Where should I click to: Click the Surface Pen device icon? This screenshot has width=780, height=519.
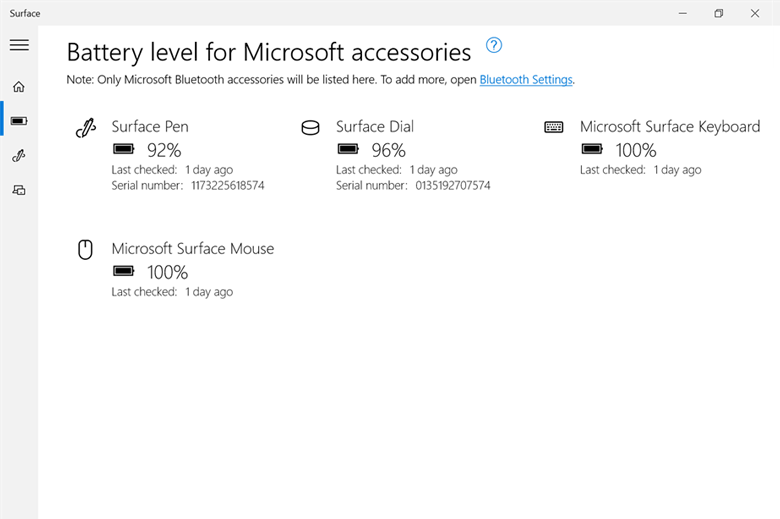(86, 128)
